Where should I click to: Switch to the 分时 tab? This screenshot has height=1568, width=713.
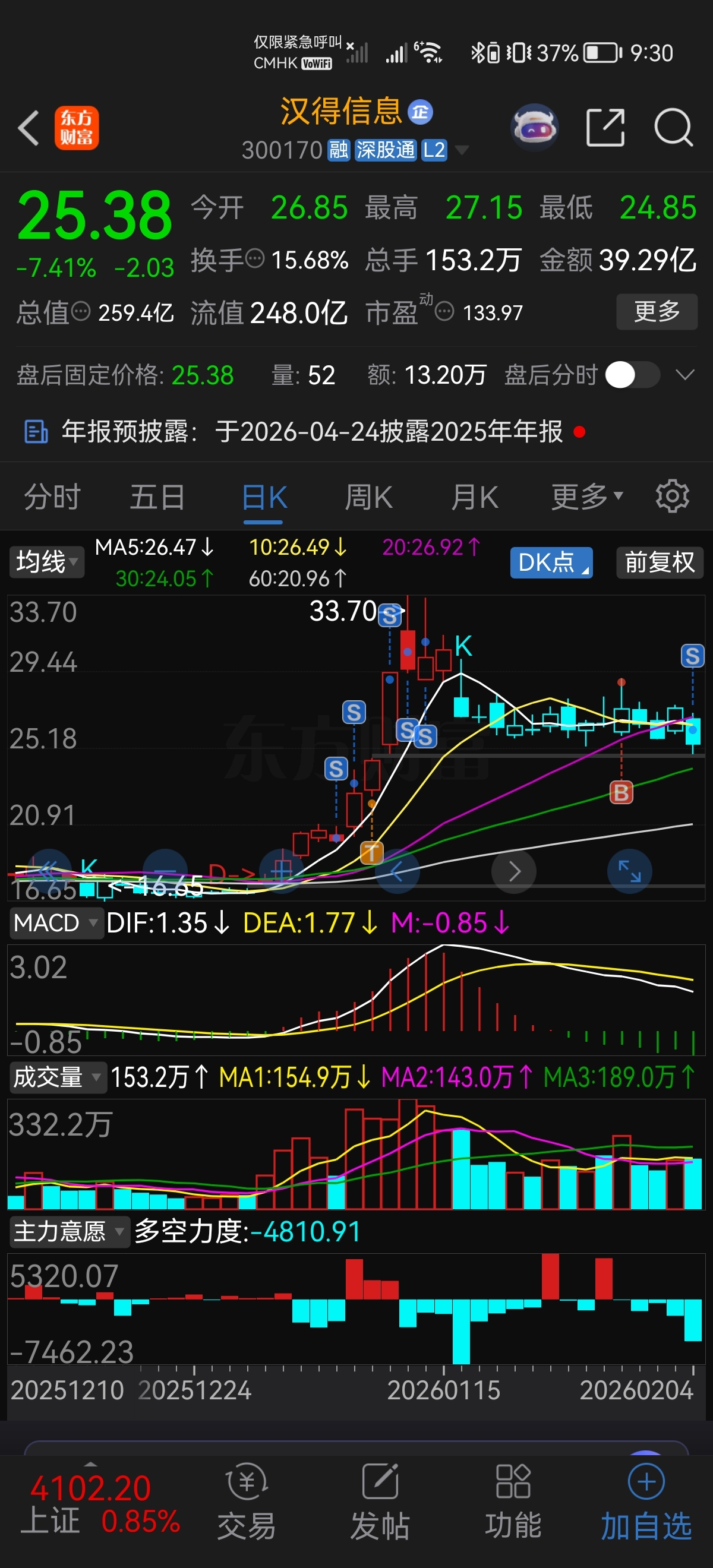pyautogui.click(x=52, y=497)
